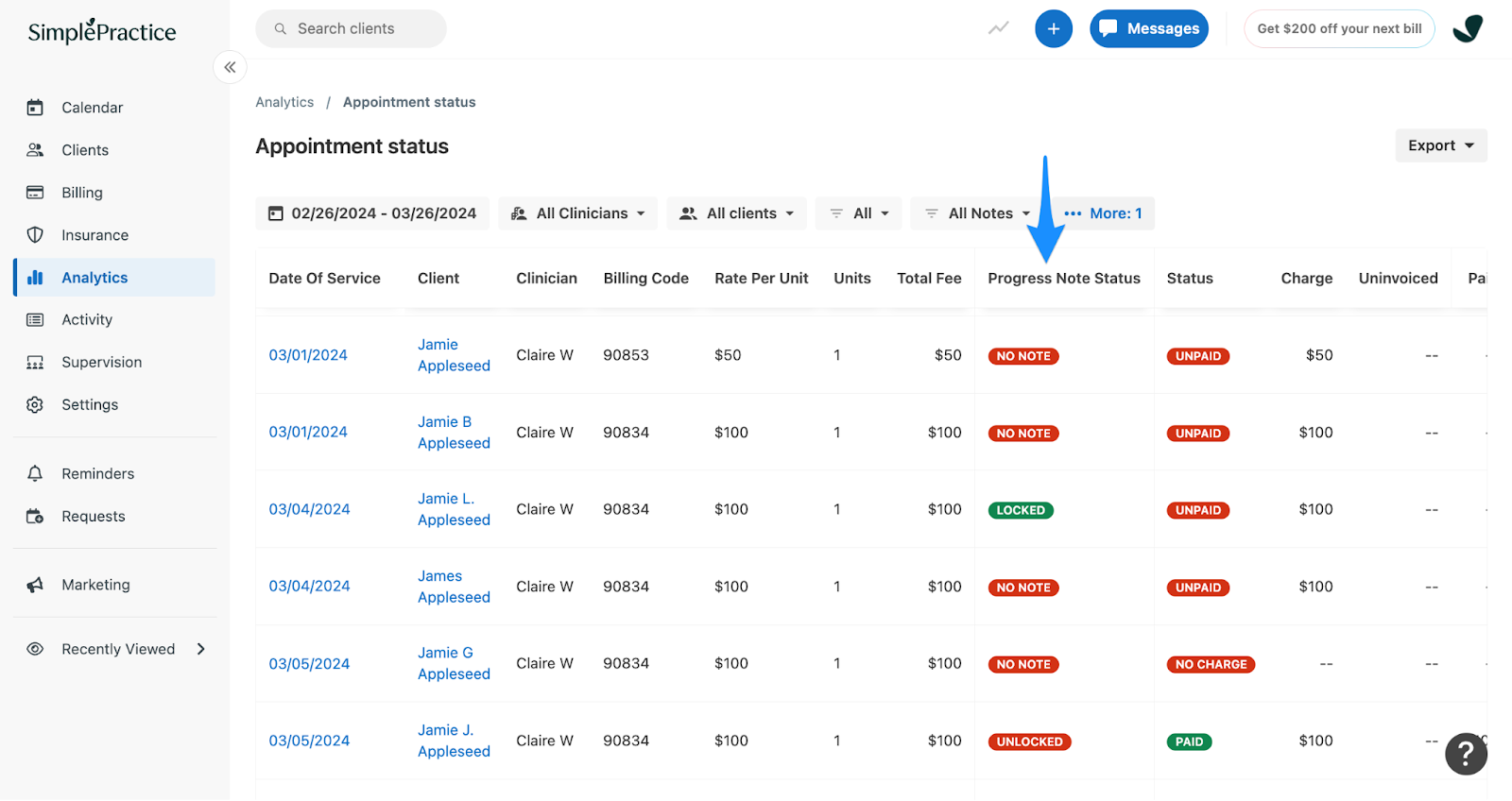The image size is (1512, 801).
Task: Click the Analytics breadcrumb link
Action: tap(284, 102)
